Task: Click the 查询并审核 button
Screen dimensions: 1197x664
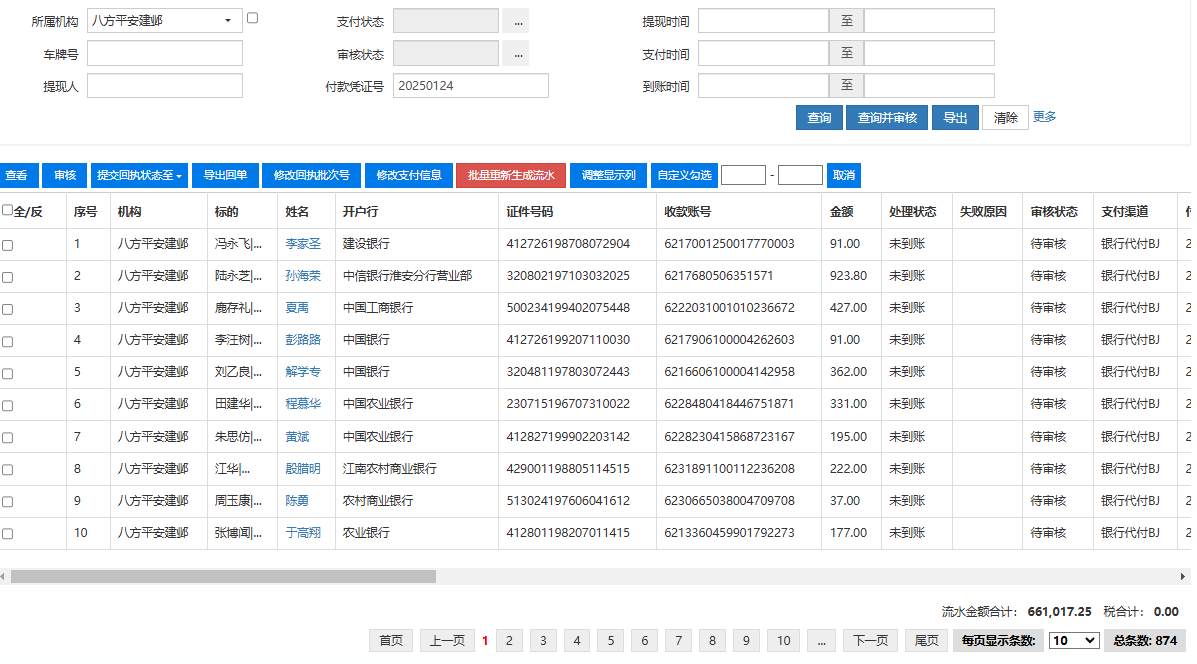Action: pos(887,118)
